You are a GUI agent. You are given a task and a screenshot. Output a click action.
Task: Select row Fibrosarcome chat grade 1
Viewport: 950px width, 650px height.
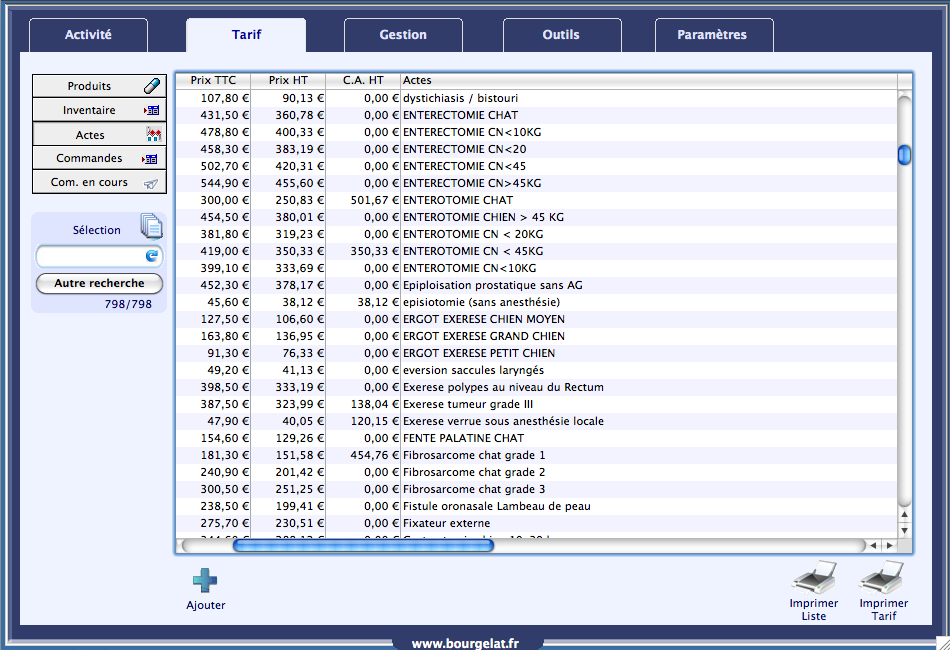(536, 454)
